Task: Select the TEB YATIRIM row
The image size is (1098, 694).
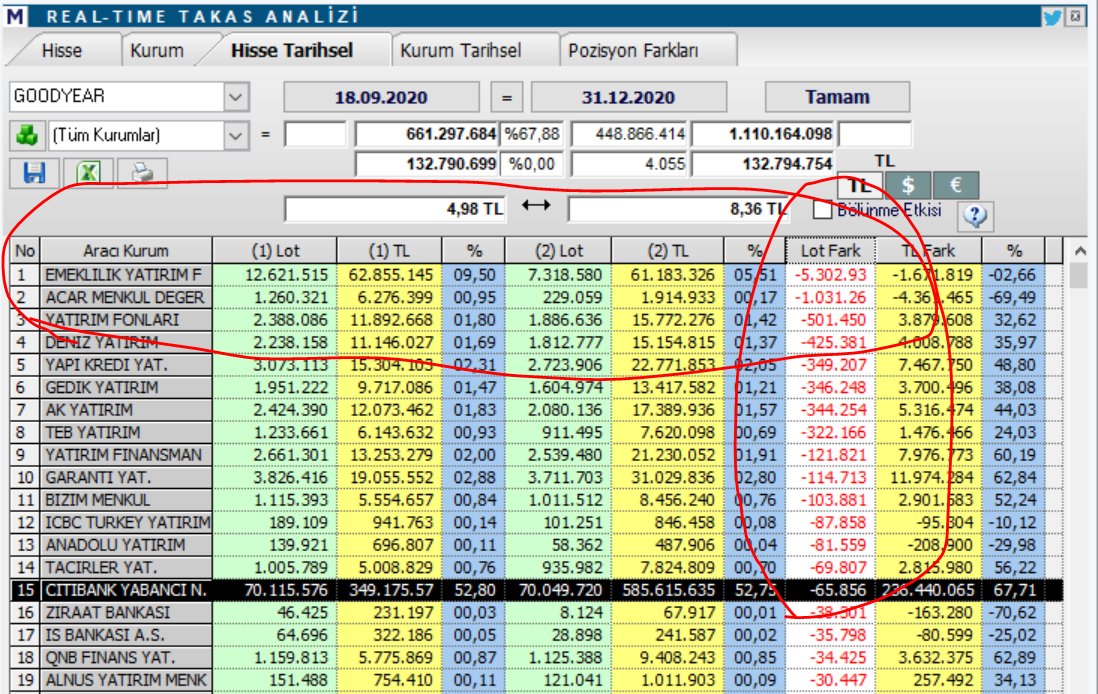Action: [126, 432]
